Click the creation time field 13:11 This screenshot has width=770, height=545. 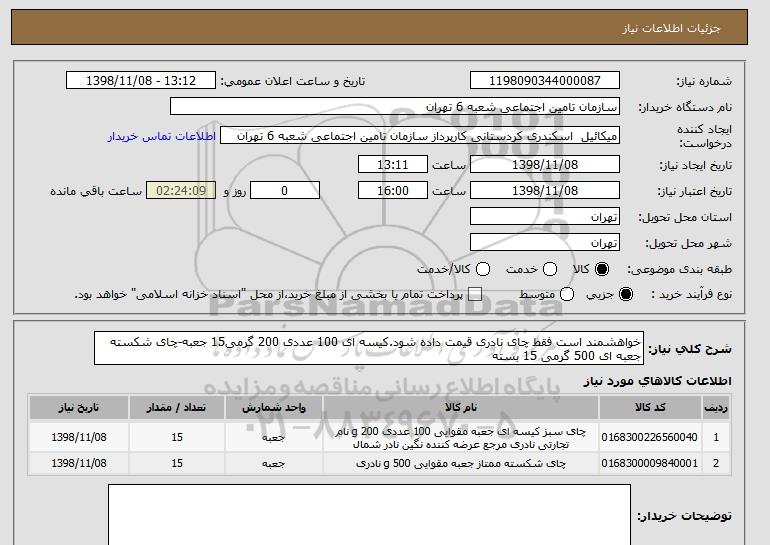(x=393, y=164)
